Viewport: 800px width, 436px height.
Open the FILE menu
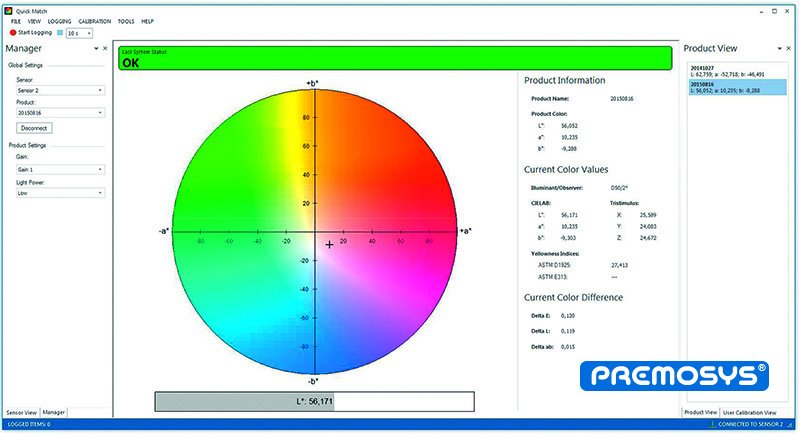tap(16, 21)
